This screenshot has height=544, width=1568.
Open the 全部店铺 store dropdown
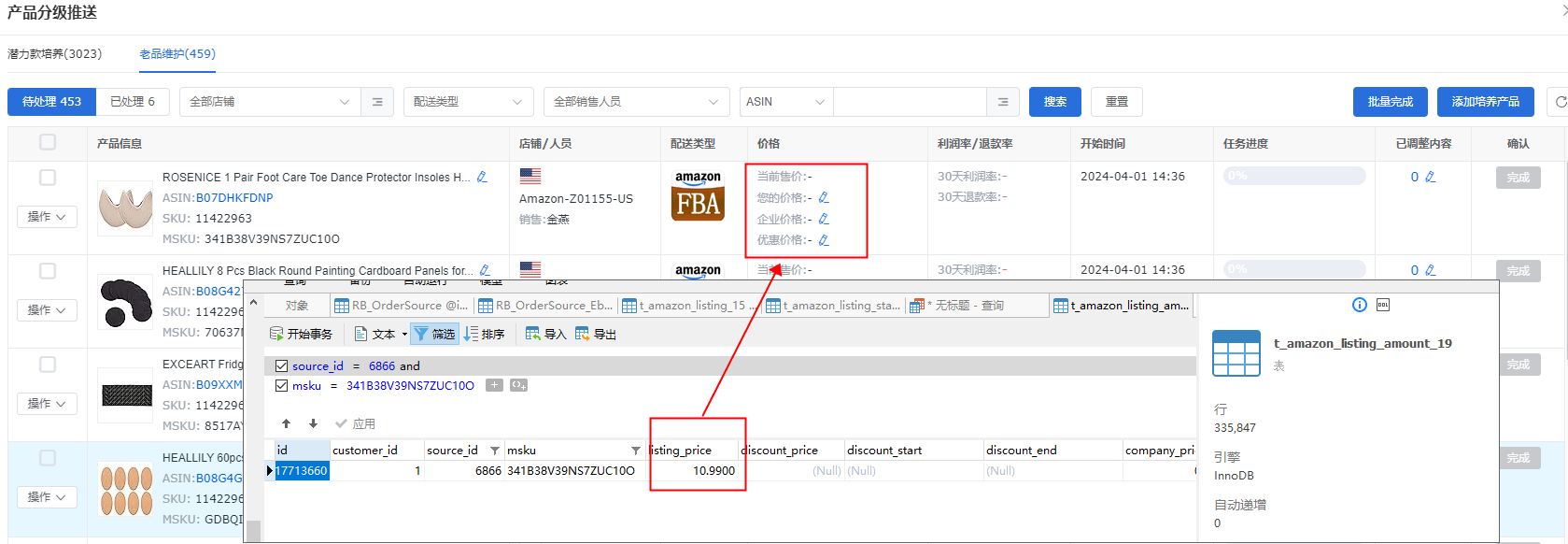[270, 102]
